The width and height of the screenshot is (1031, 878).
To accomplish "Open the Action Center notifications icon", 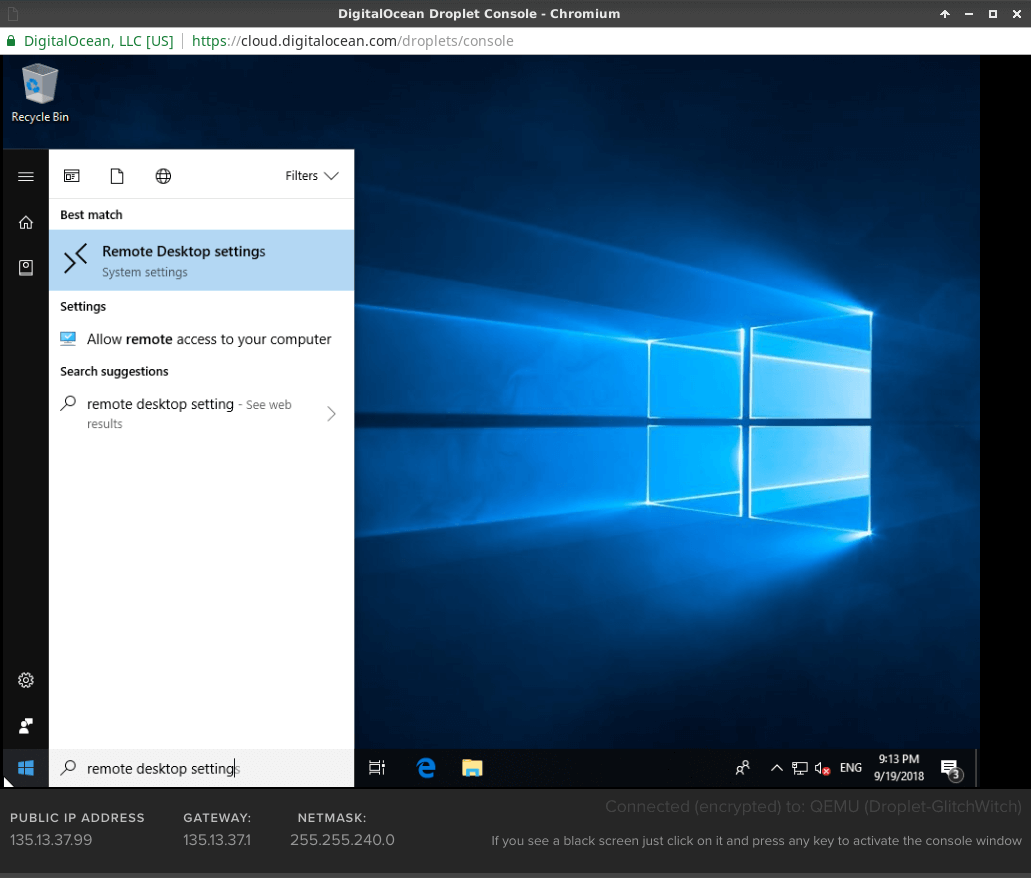I will pyautogui.click(x=950, y=768).
